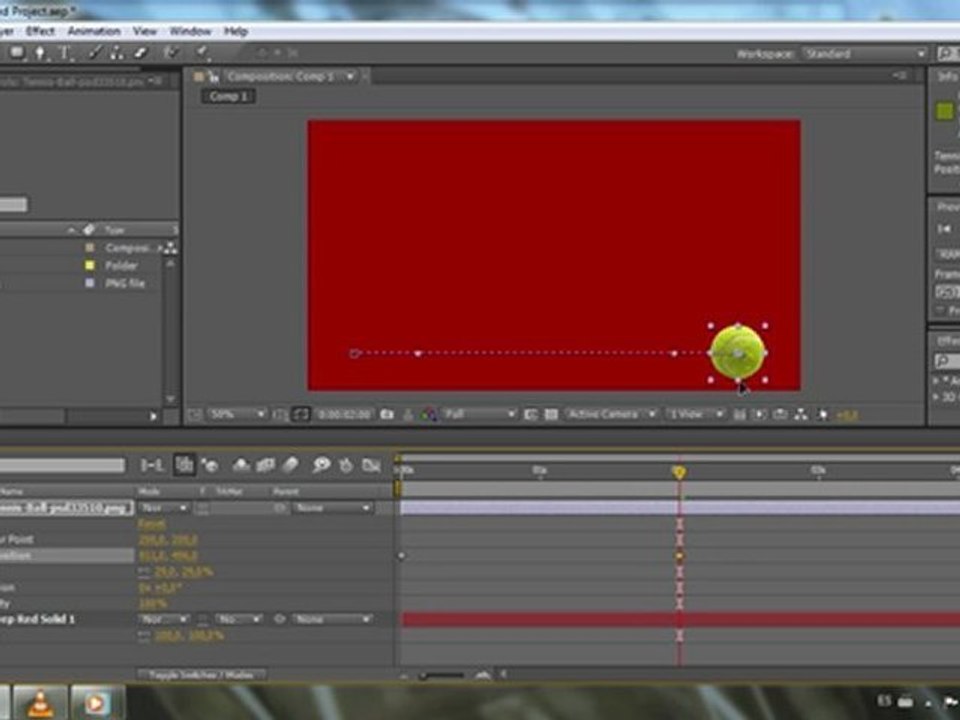
Task: Click Toggle Switches / Modes button
Action: coord(201,675)
